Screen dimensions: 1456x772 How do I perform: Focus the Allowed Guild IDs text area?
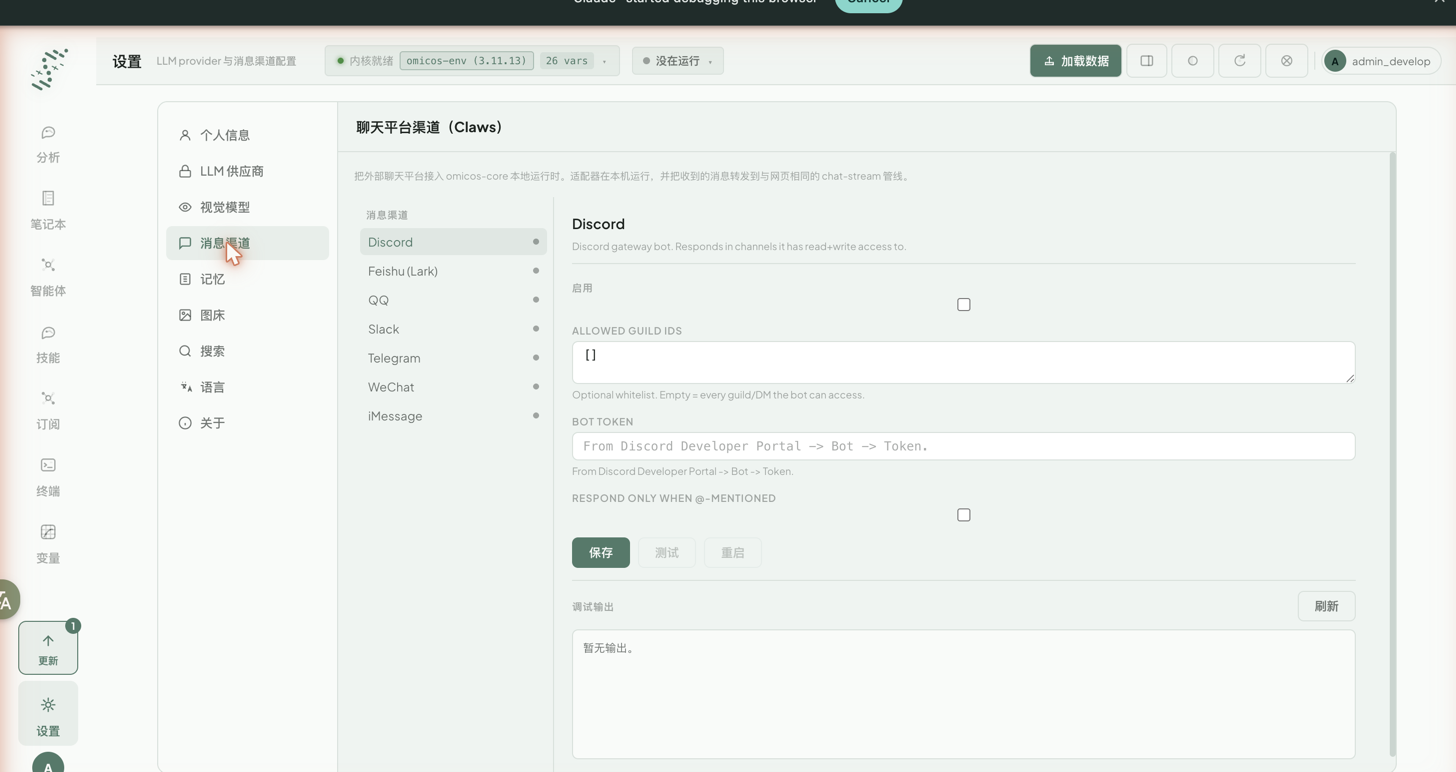(964, 362)
